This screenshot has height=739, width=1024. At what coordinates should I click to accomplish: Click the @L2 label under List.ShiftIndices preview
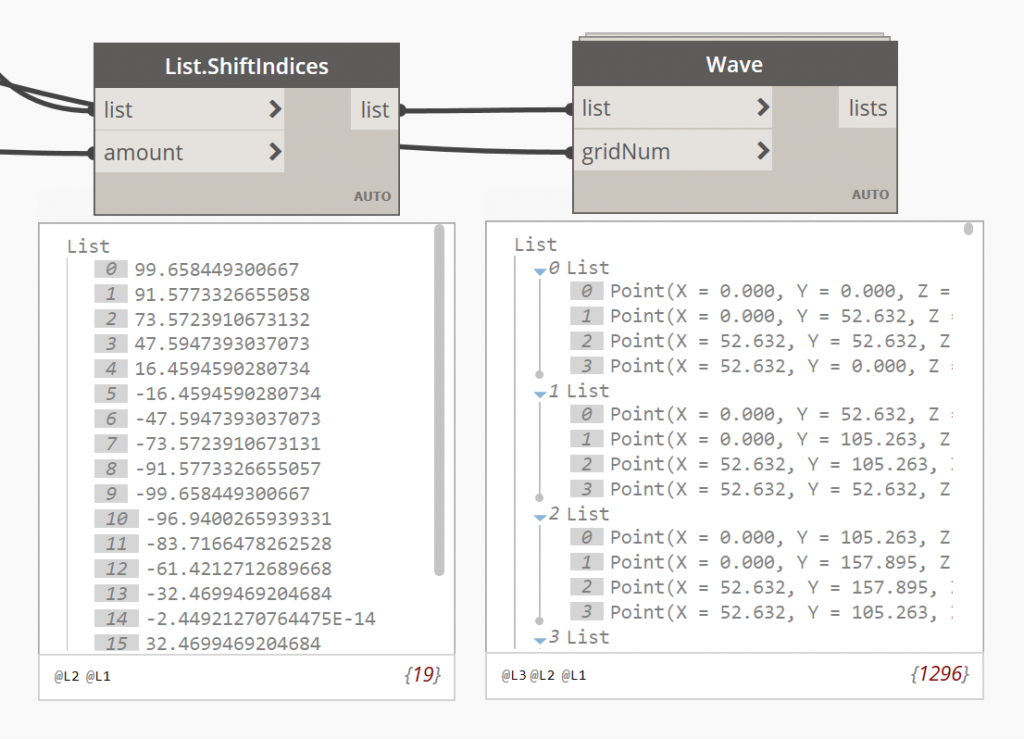(65, 676)
